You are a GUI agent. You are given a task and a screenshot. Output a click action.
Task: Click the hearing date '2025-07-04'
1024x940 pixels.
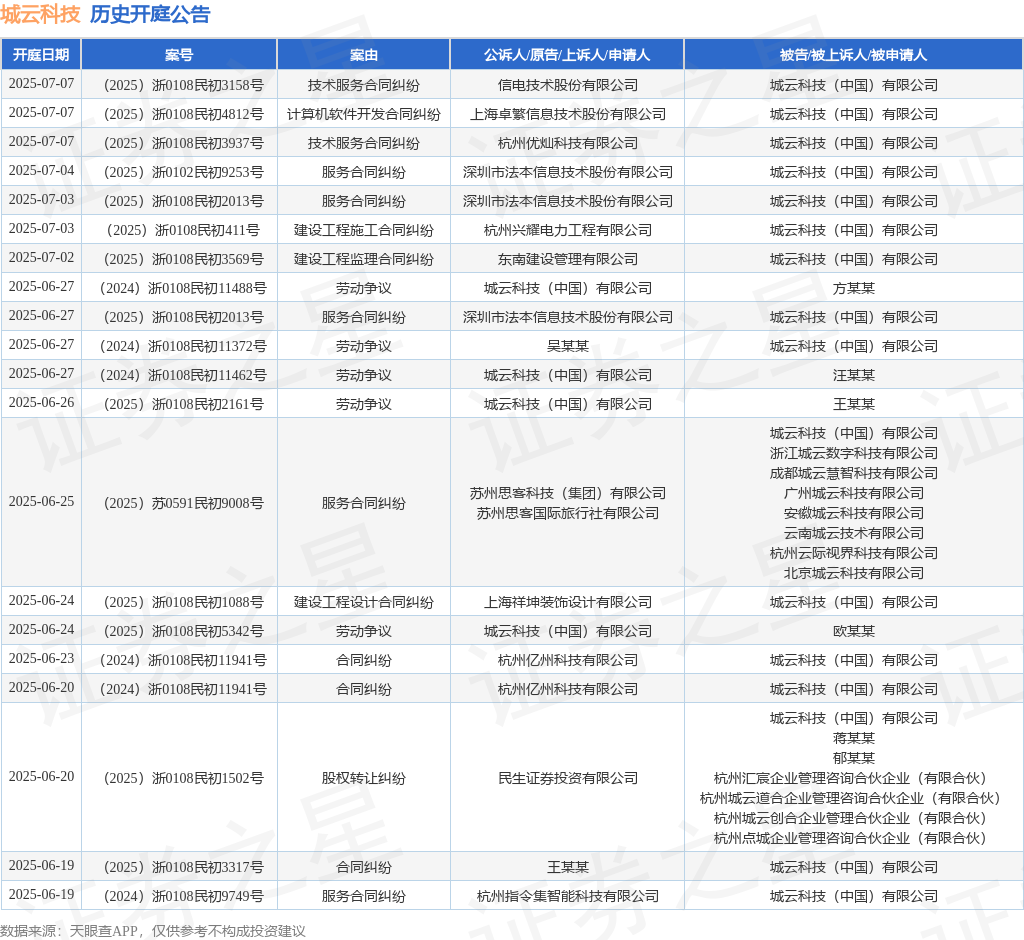(x=41, y=171)
